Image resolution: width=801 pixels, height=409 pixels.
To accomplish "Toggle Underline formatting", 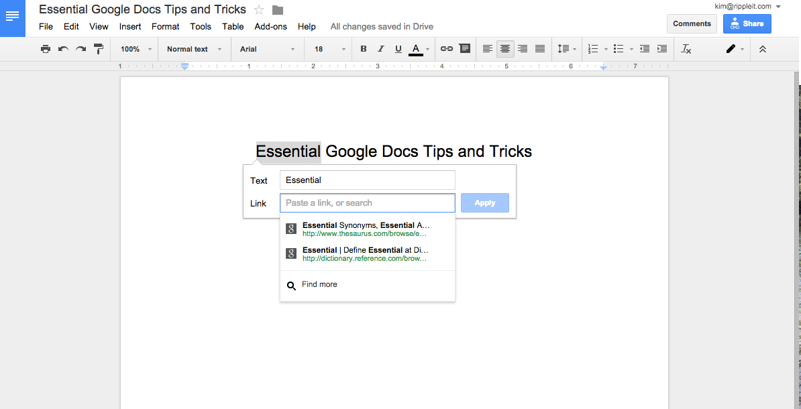I will (x=398, y=49).
